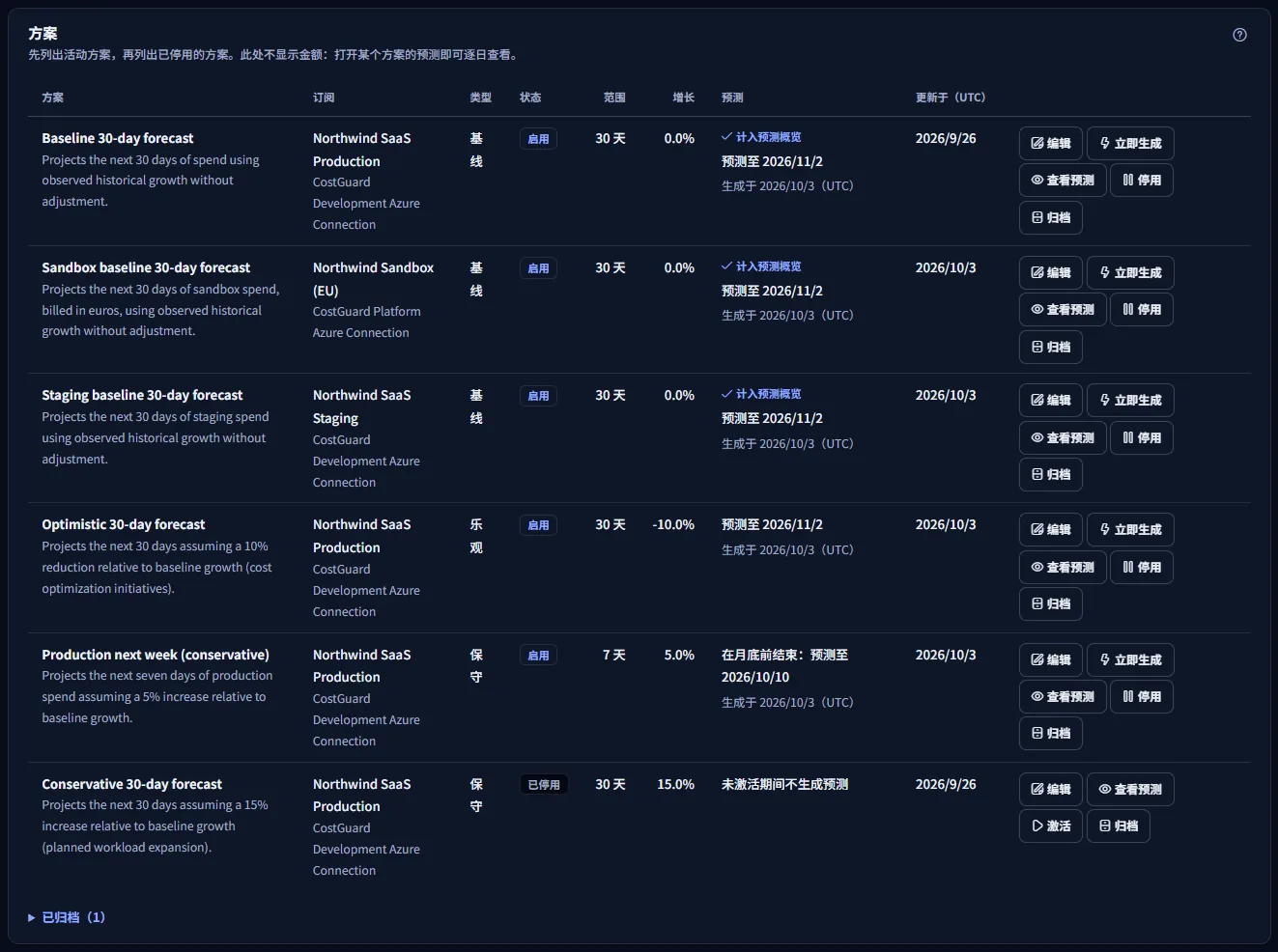Viewport: 1278px width, 952px height.
Task: Click the 更新于 (UTC) column header
Action: point(951,98)
